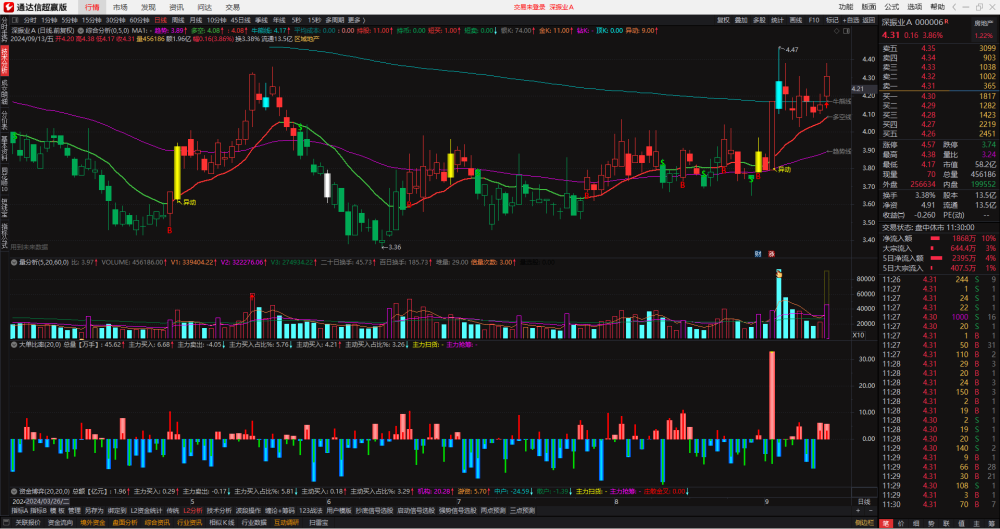
Task: Open the 日线 period selector at bottom right
Action: 864,502
